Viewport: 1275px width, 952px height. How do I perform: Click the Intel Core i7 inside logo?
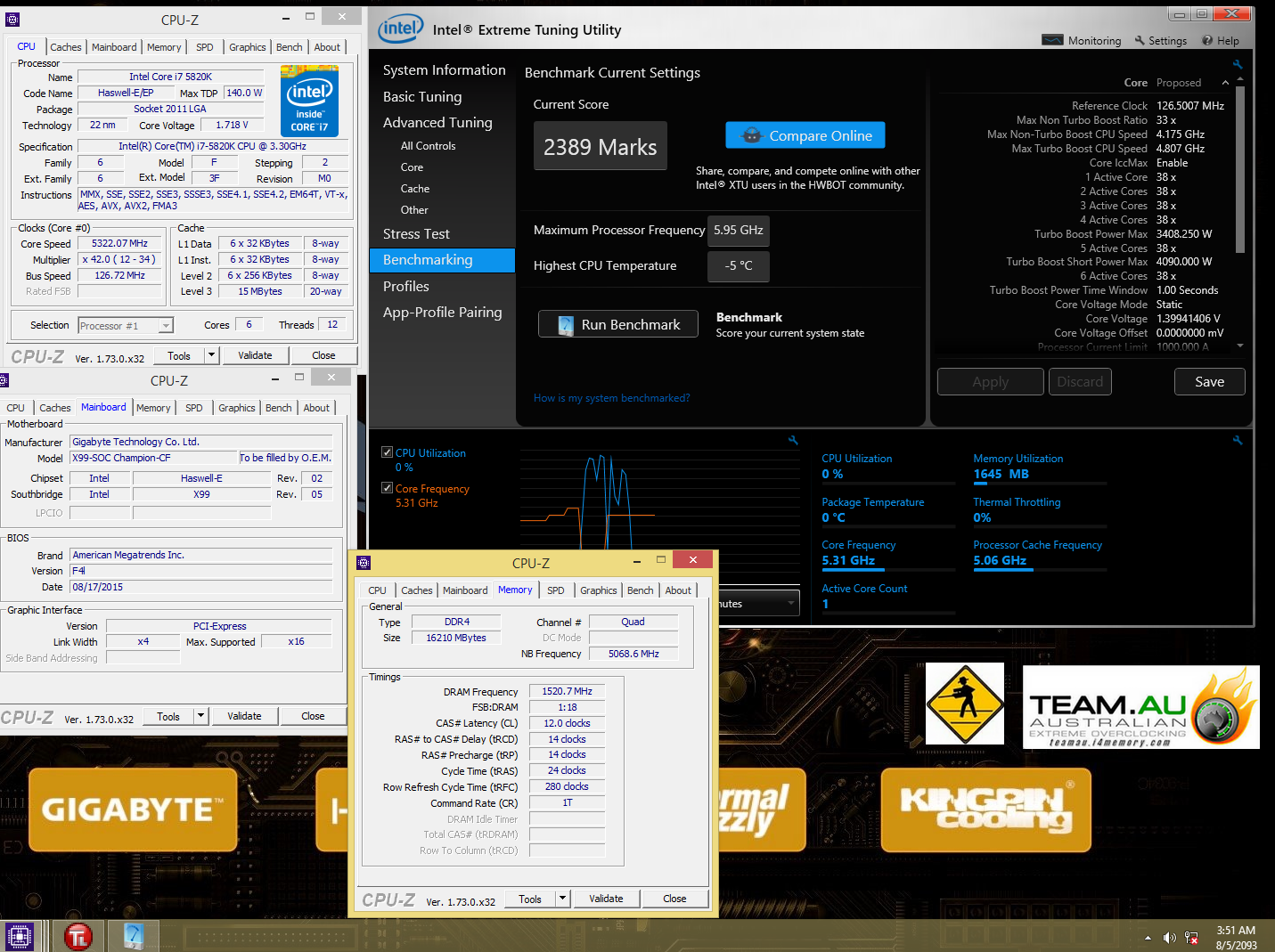(x=309, y=102)
